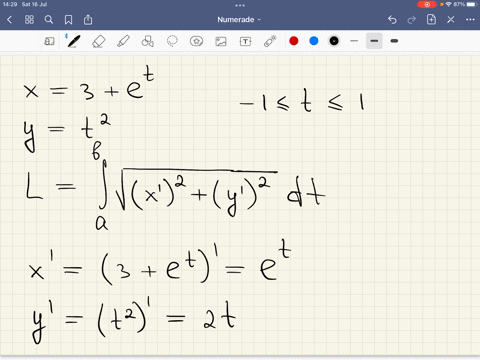Bookmark the current page
This screenshot has width=480, height=360.
[x=68, y=20]
